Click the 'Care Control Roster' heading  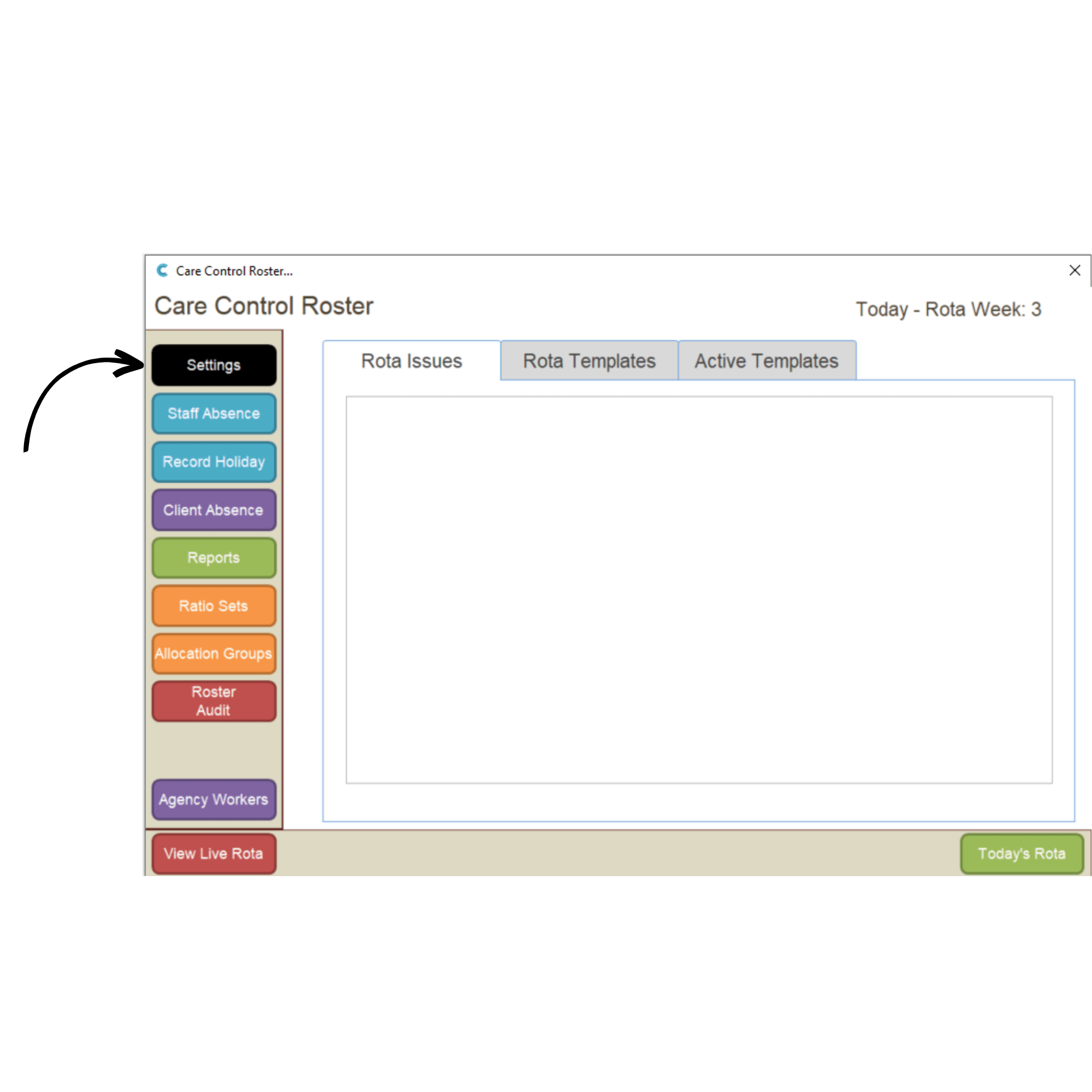[x=264, y=306]
